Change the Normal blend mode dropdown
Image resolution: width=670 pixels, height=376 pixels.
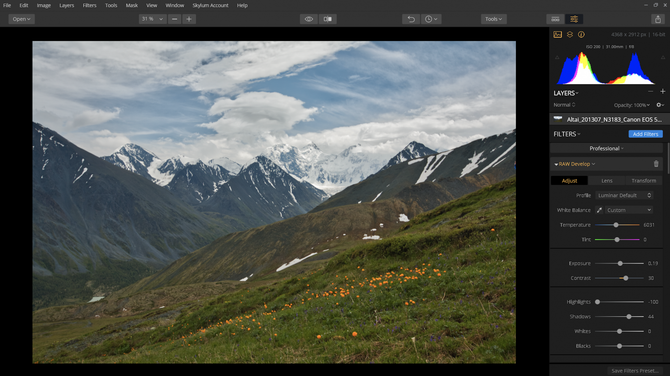pos(564,105)
